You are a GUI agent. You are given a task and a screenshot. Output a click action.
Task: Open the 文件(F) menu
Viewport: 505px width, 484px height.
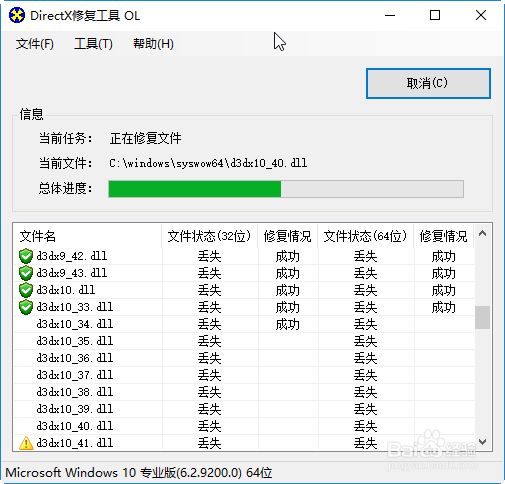click(x=35, y=44)
